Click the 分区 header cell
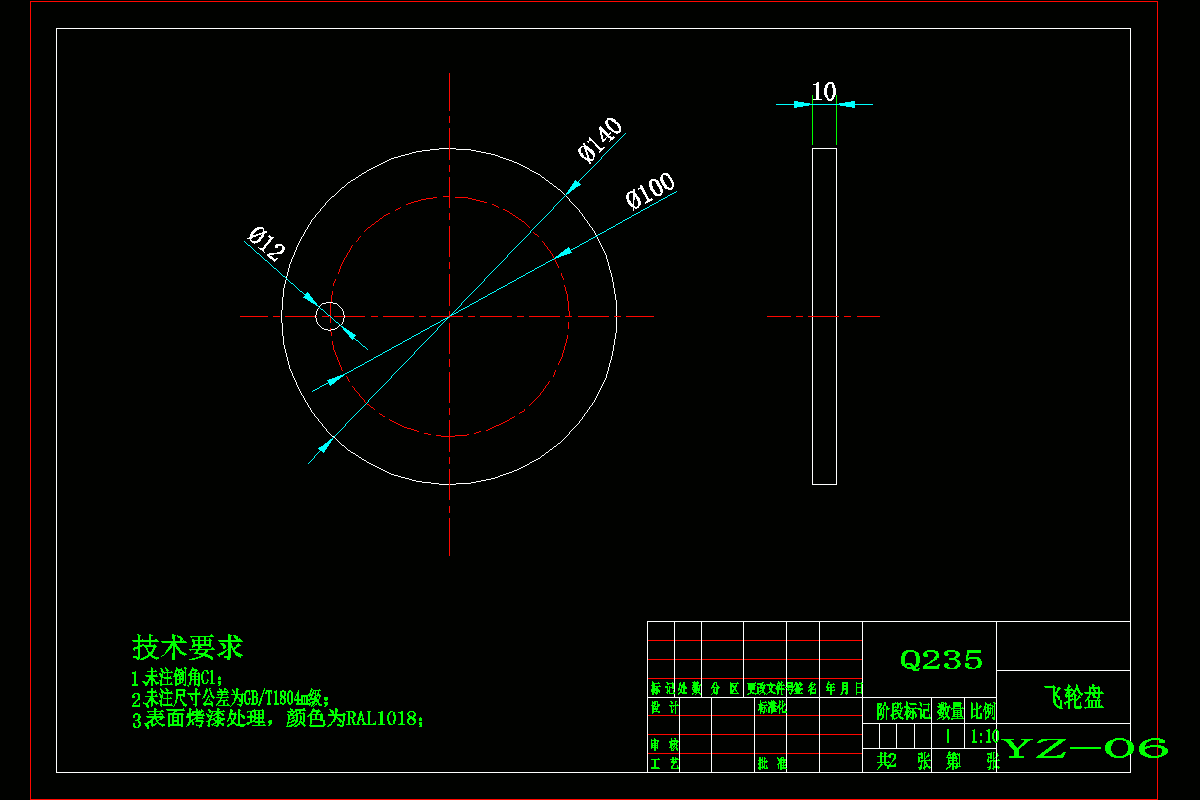 pyautogui.click(x=724, y=688)
